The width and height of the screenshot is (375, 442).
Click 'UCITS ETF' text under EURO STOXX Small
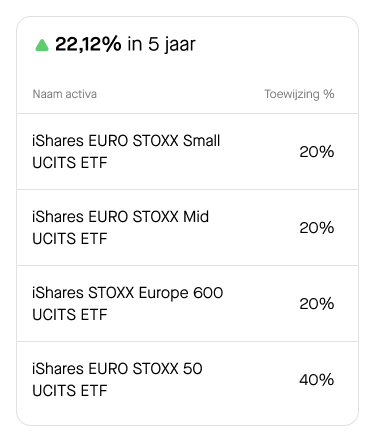click(x=70, y=163)
